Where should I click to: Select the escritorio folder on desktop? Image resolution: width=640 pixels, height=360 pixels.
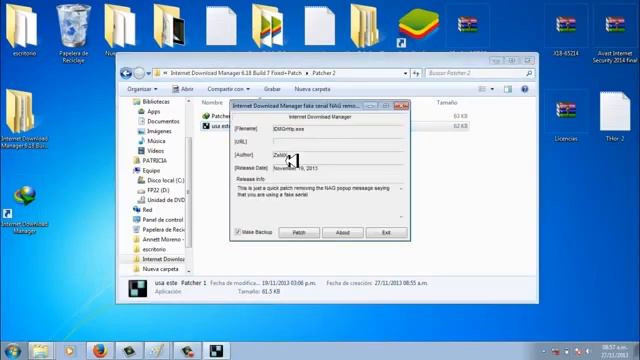24,30
